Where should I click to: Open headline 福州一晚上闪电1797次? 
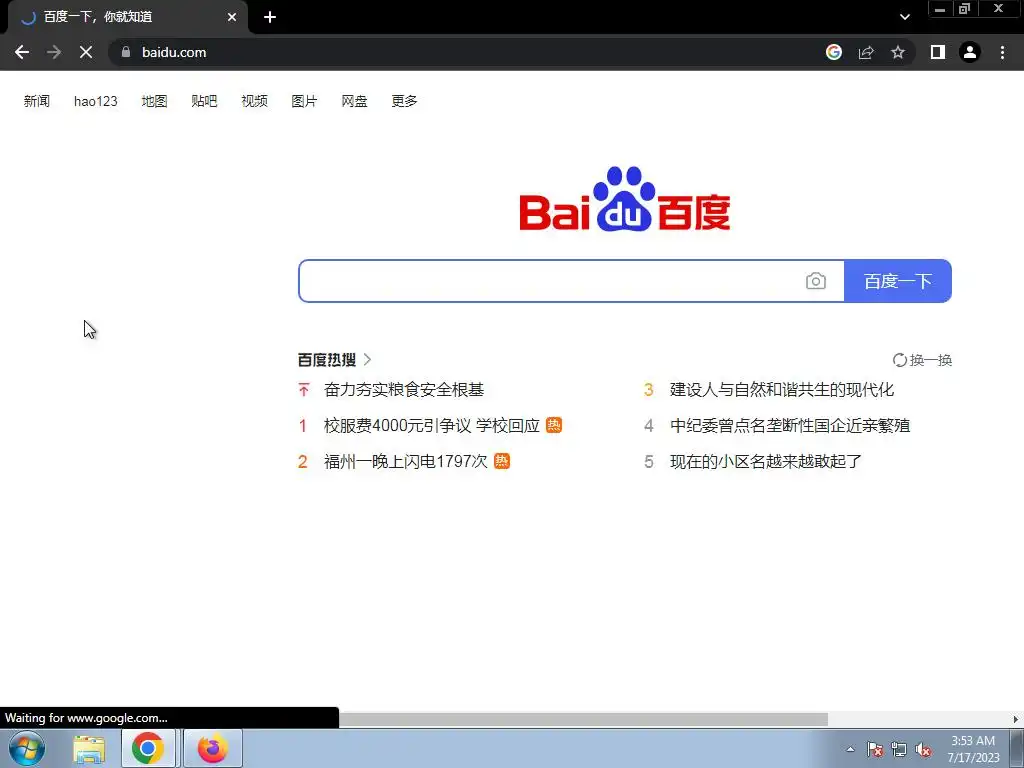[x=406, y=462]
